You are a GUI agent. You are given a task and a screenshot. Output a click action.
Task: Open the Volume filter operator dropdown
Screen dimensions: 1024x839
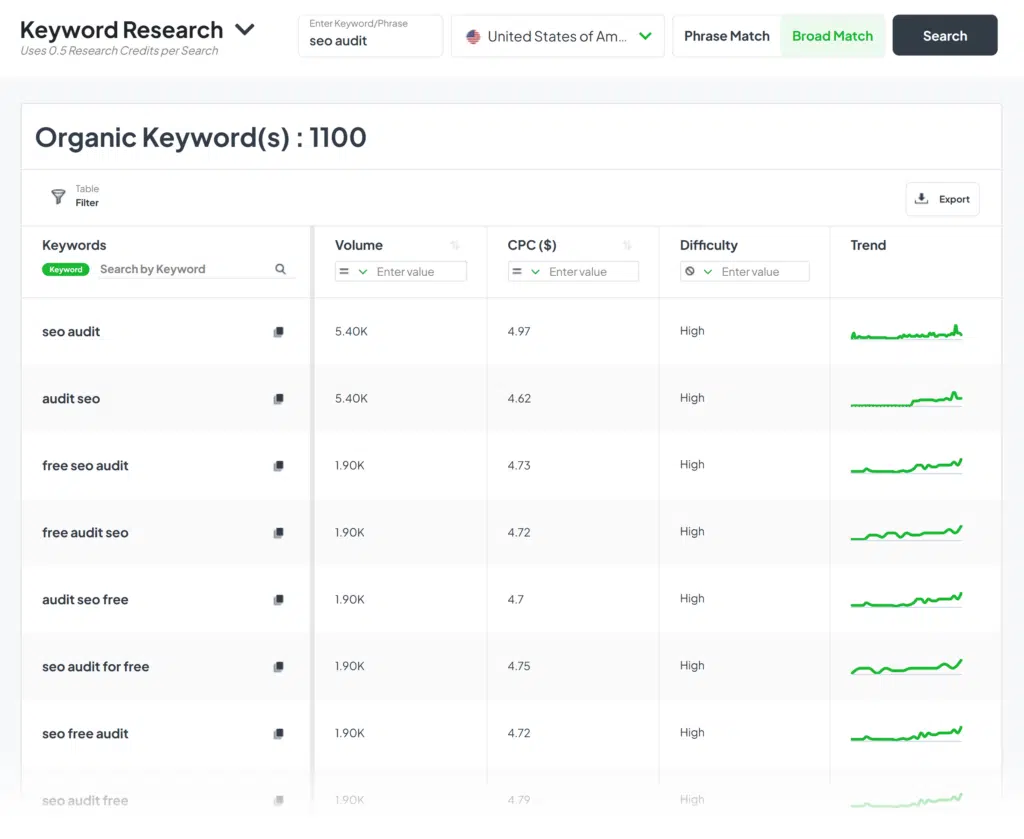353,272
